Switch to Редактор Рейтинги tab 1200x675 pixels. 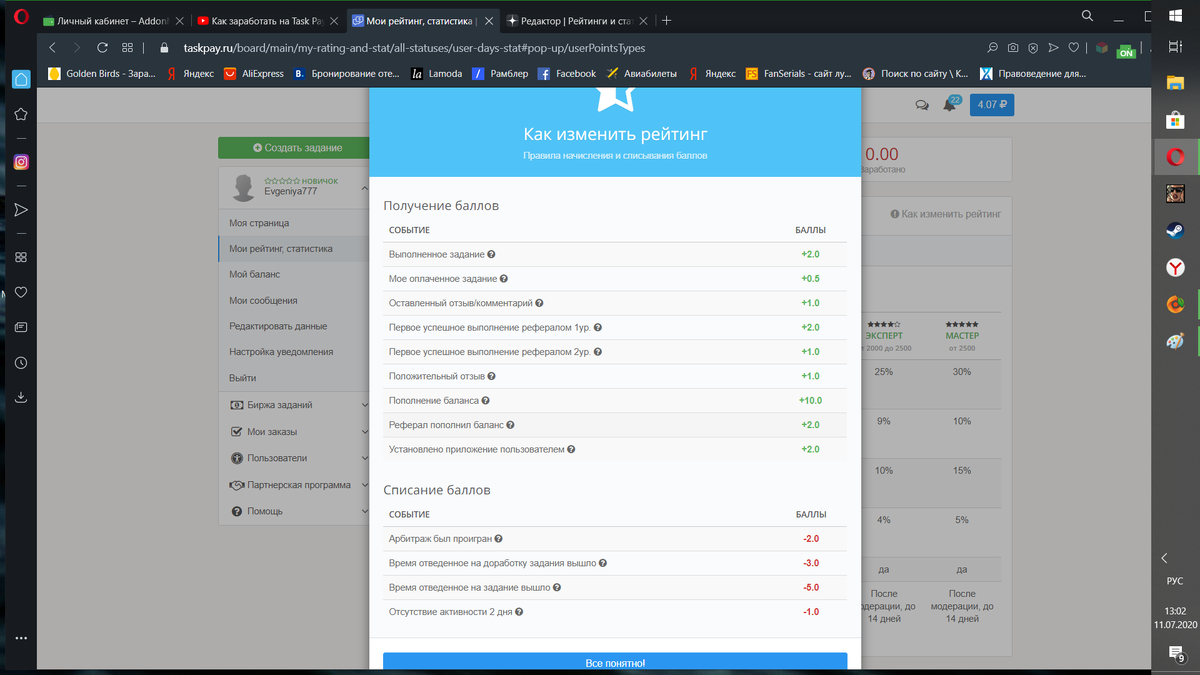click(578, 20)
